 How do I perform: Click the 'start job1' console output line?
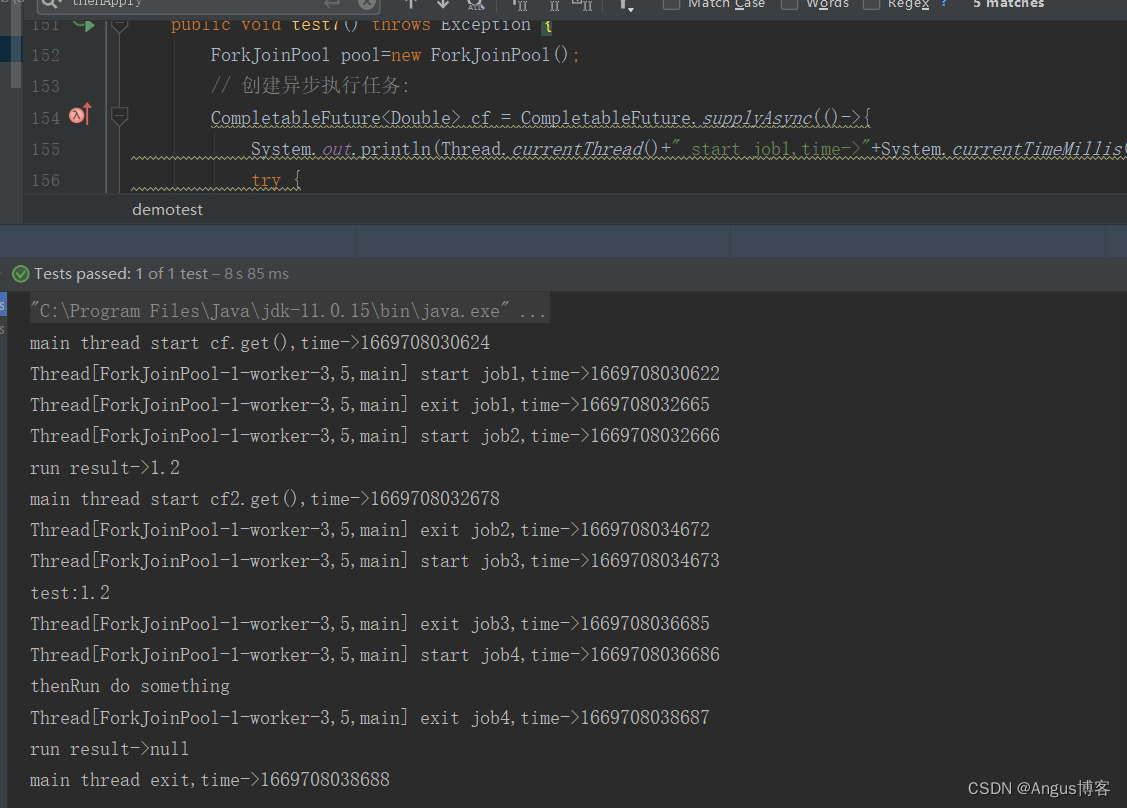pos(374,374)
